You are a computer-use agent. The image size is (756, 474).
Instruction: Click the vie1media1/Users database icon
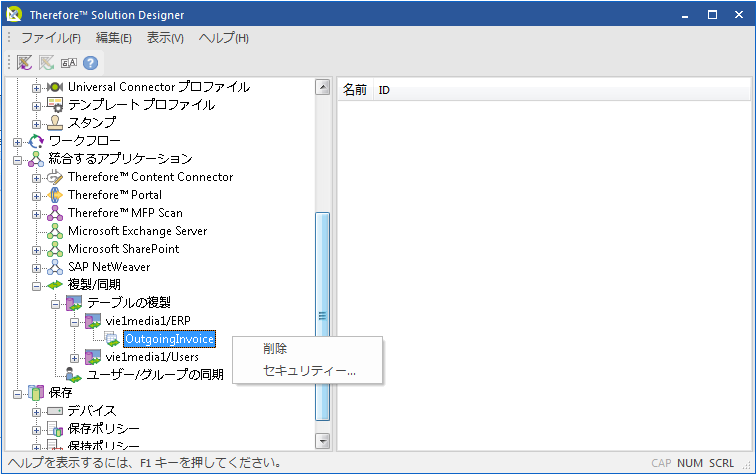[x=93, y=357]
